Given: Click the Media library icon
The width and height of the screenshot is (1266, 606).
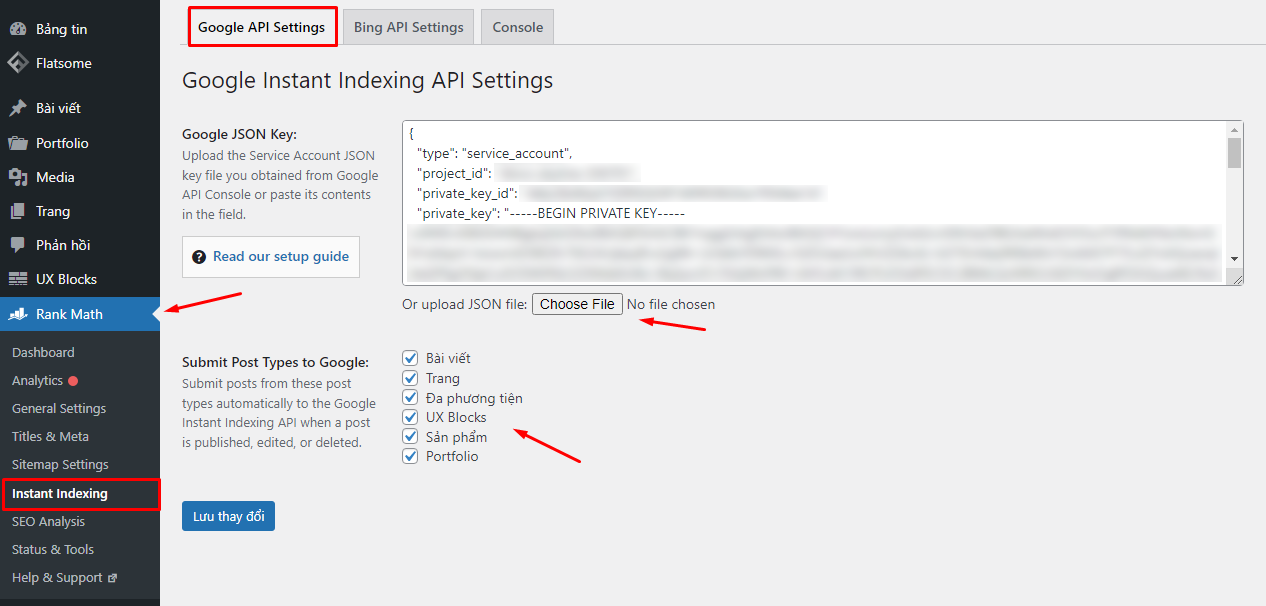Looking at the screenshot, I should pos(18,177).
